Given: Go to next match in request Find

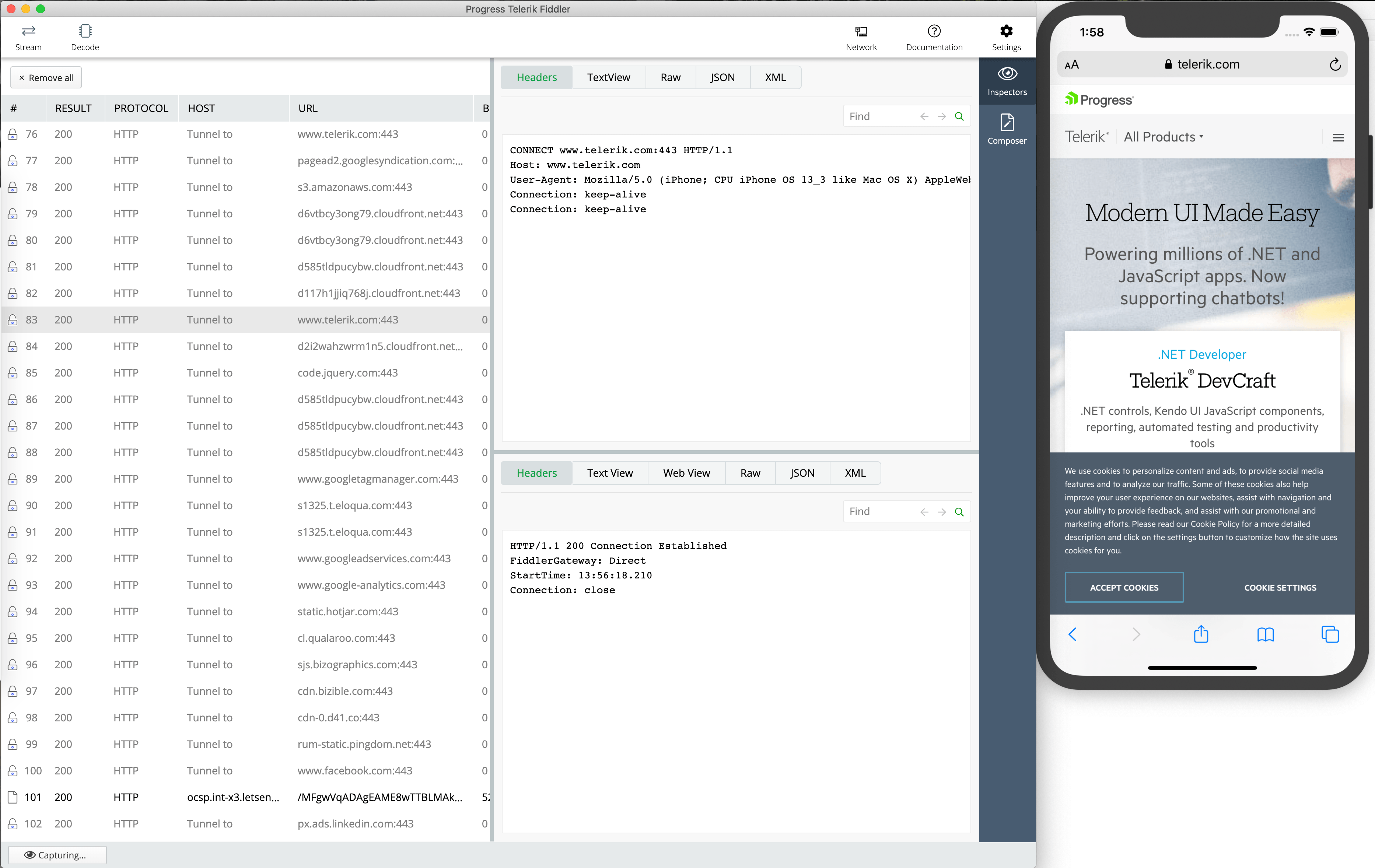Looking at the screenshot, I should pyautogui.click(x=942, y=116).
